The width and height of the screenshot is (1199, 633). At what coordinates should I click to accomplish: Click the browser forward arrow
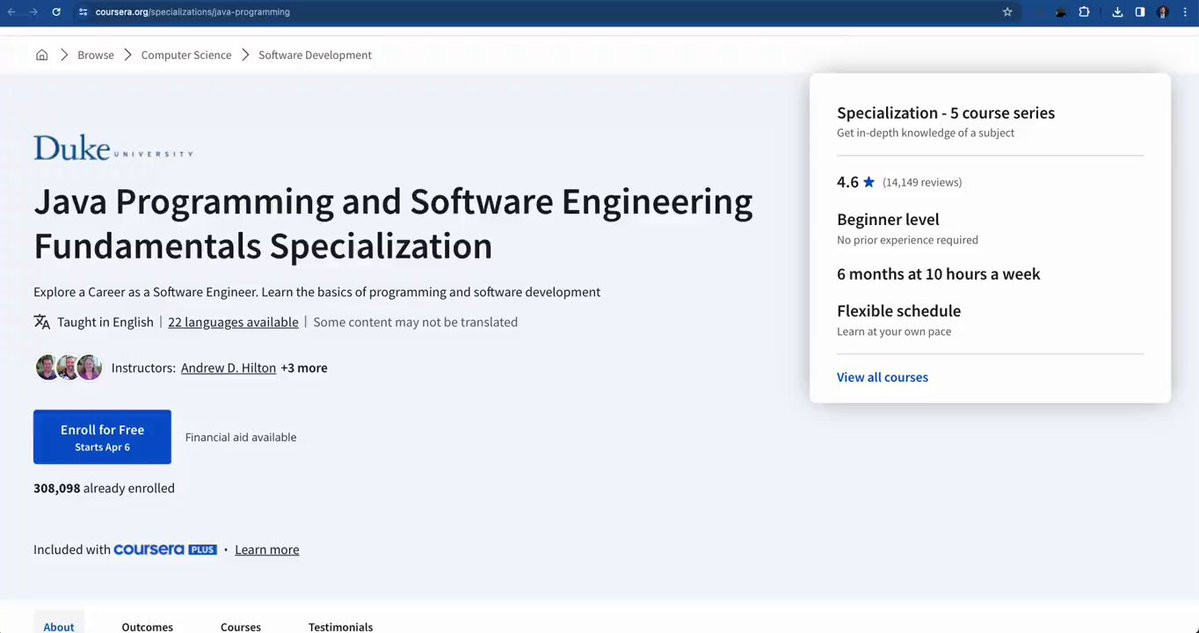pyautogui.click(x=33, y=12)
